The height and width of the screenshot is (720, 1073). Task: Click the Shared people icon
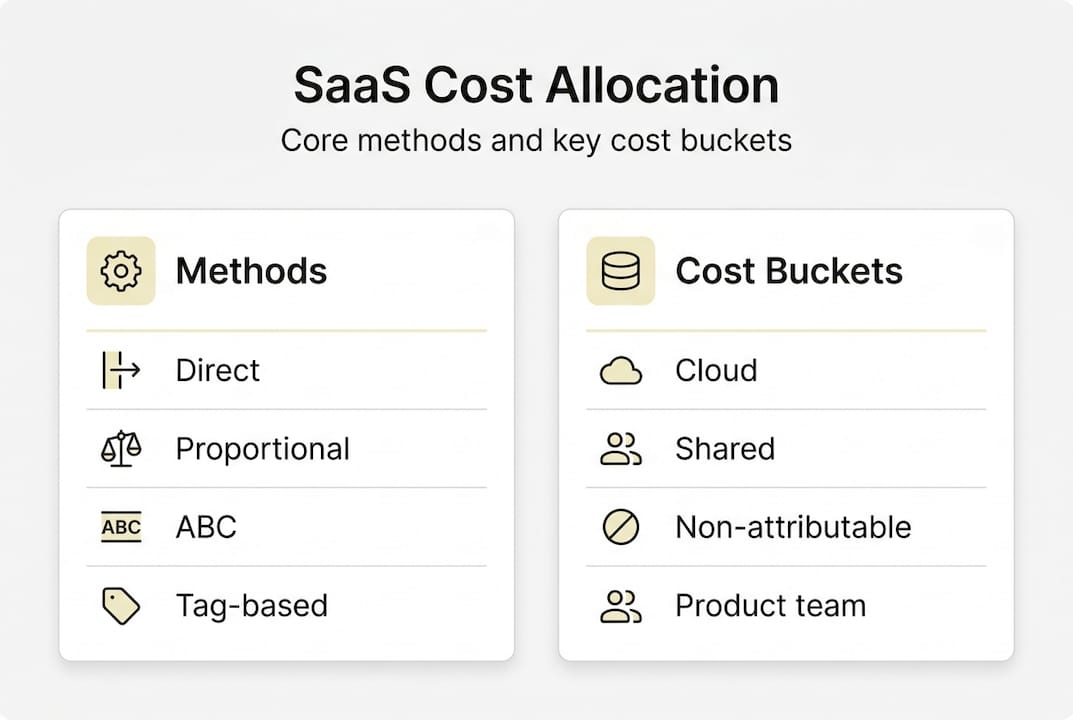[x=621, y=449]
